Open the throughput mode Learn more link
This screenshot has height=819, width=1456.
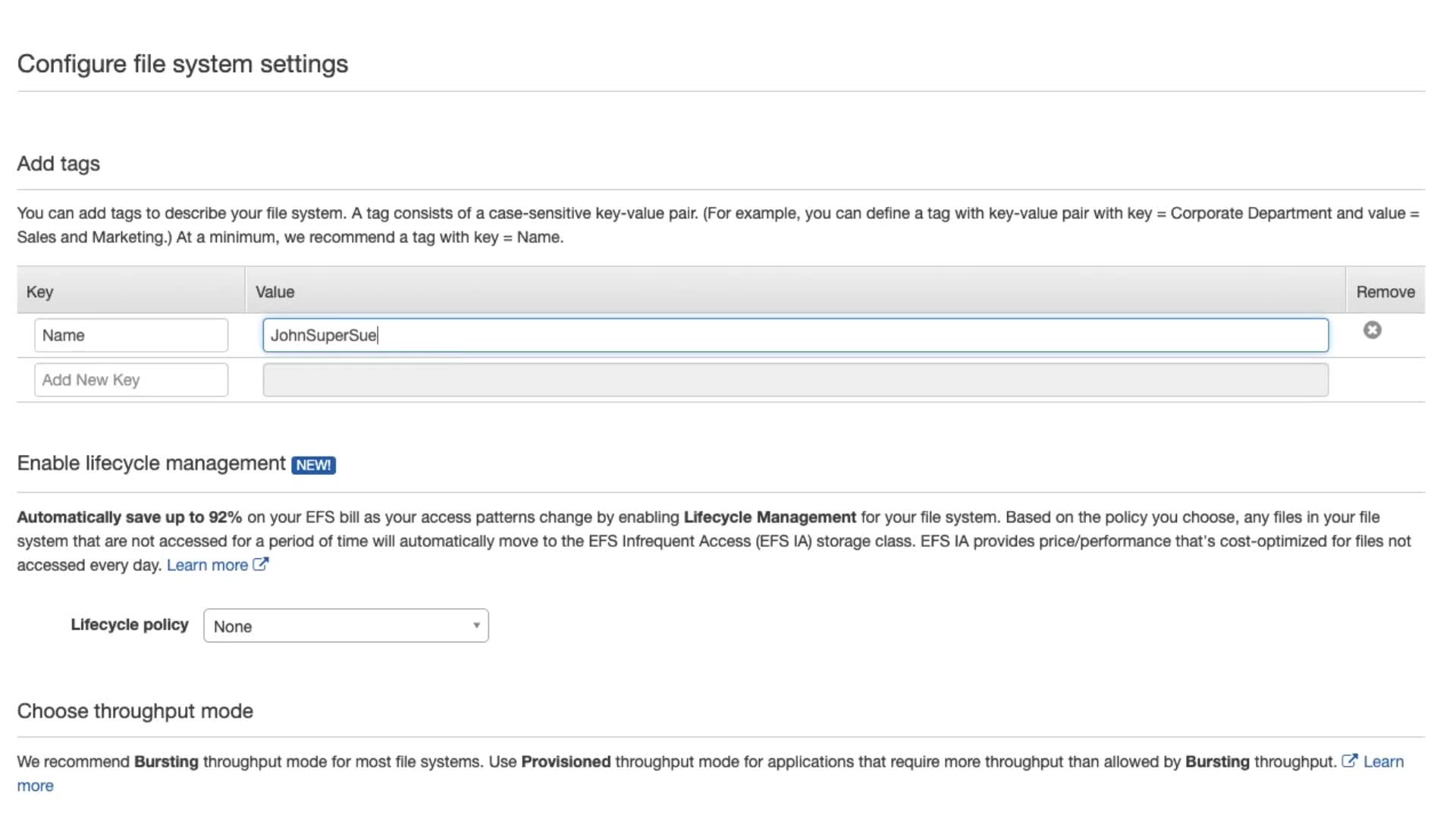pyautogui.click(x=1383, y=761)
